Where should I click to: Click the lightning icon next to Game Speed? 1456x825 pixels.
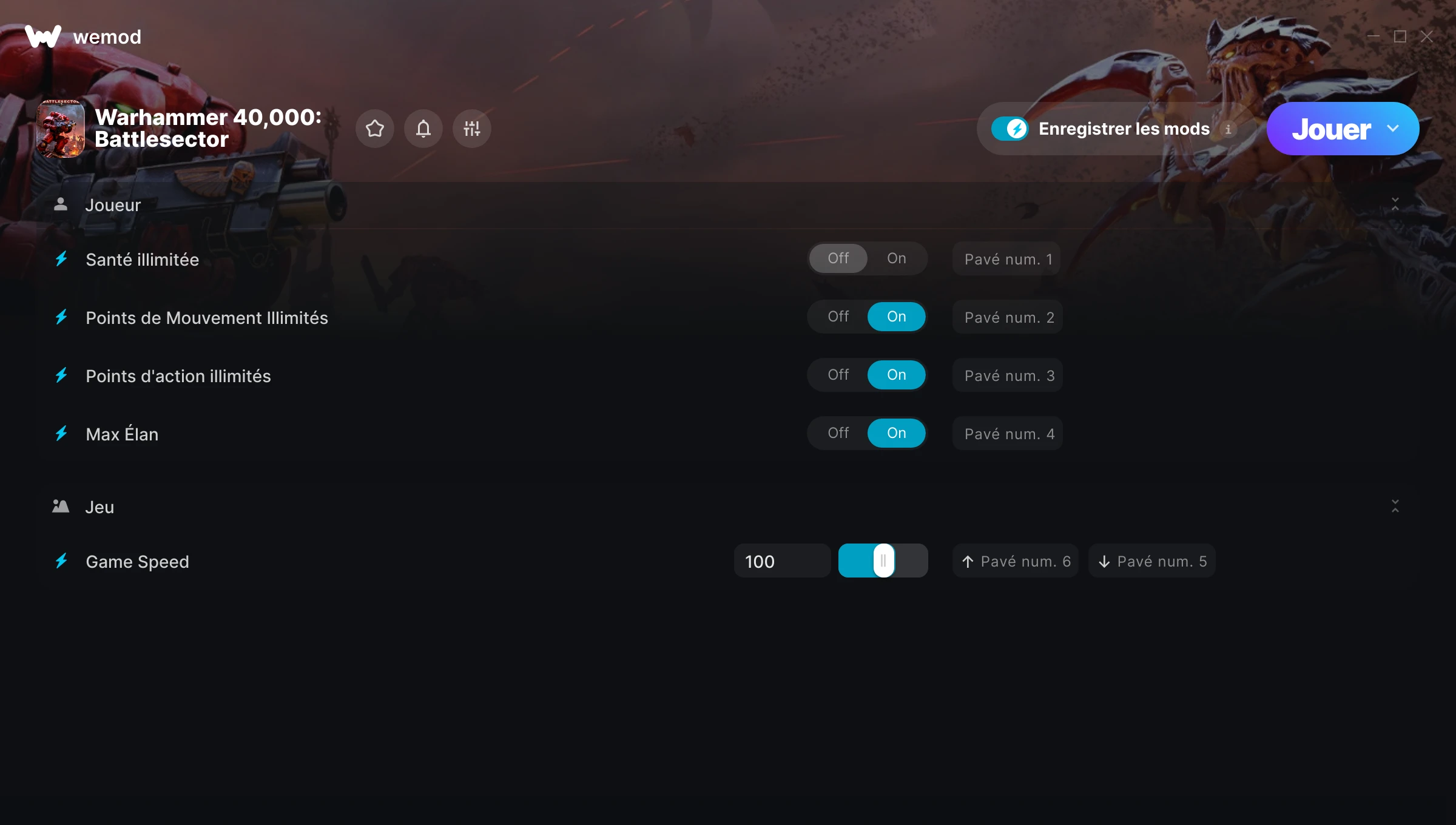pyautogui.click(x=61, y=561)
